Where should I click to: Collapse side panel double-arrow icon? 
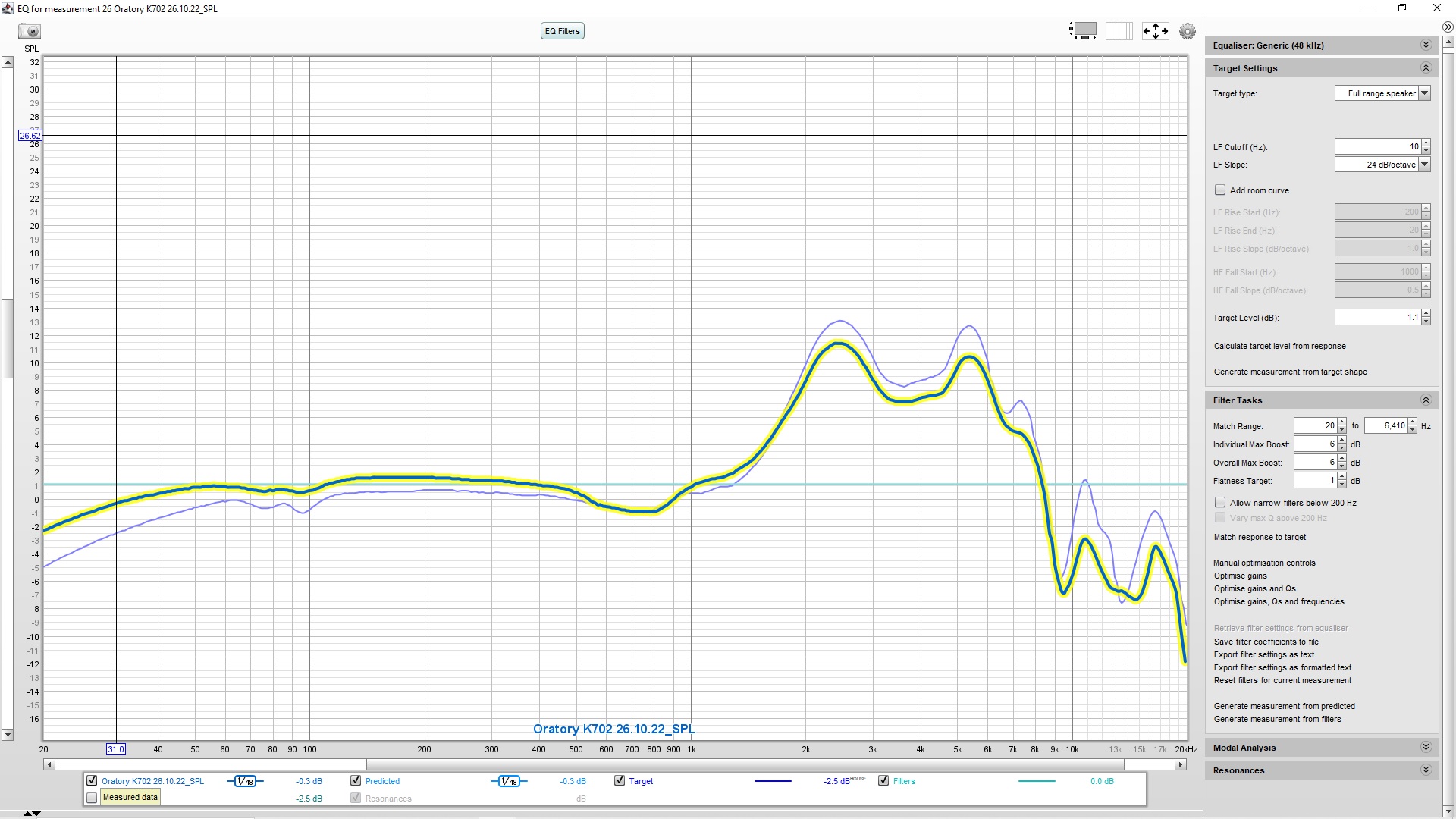(1448, 27)
